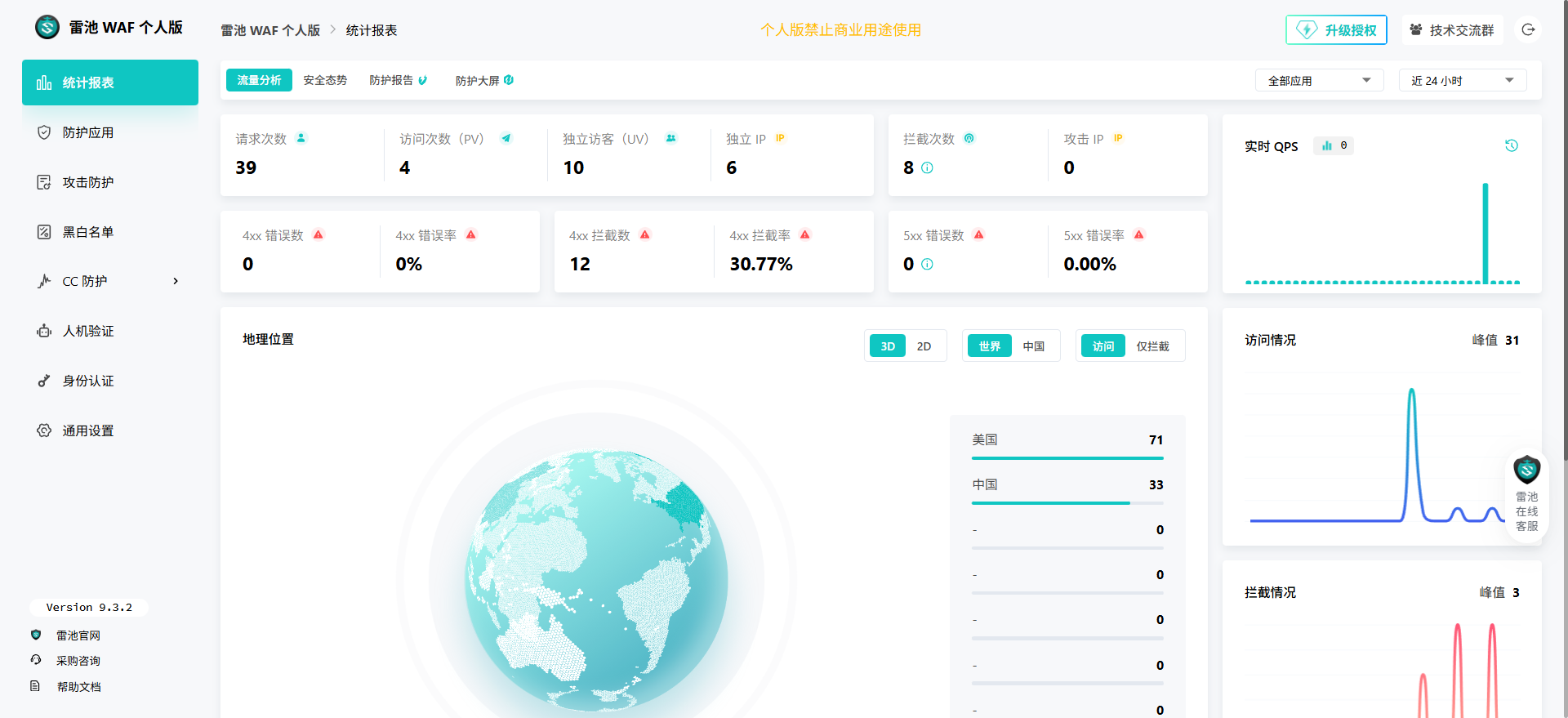Click the 3D globe visualization
Screen dimensions: 1568x718
pyautogui.click(x=596, y=580)
